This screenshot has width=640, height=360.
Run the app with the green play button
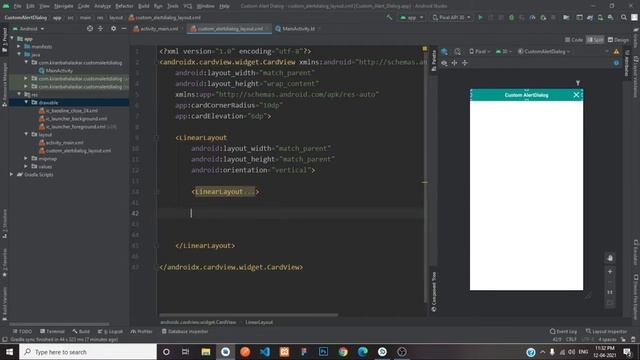(480, 18)
